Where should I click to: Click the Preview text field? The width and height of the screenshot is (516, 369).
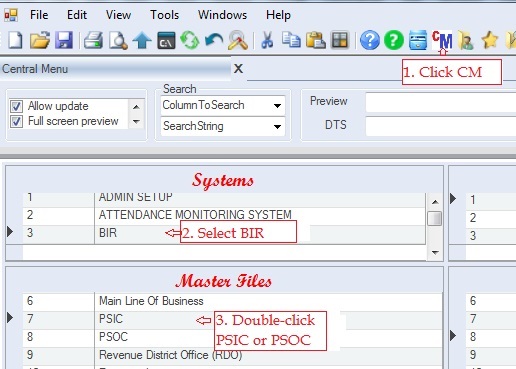pyautogui.click(x=441, y=102)
